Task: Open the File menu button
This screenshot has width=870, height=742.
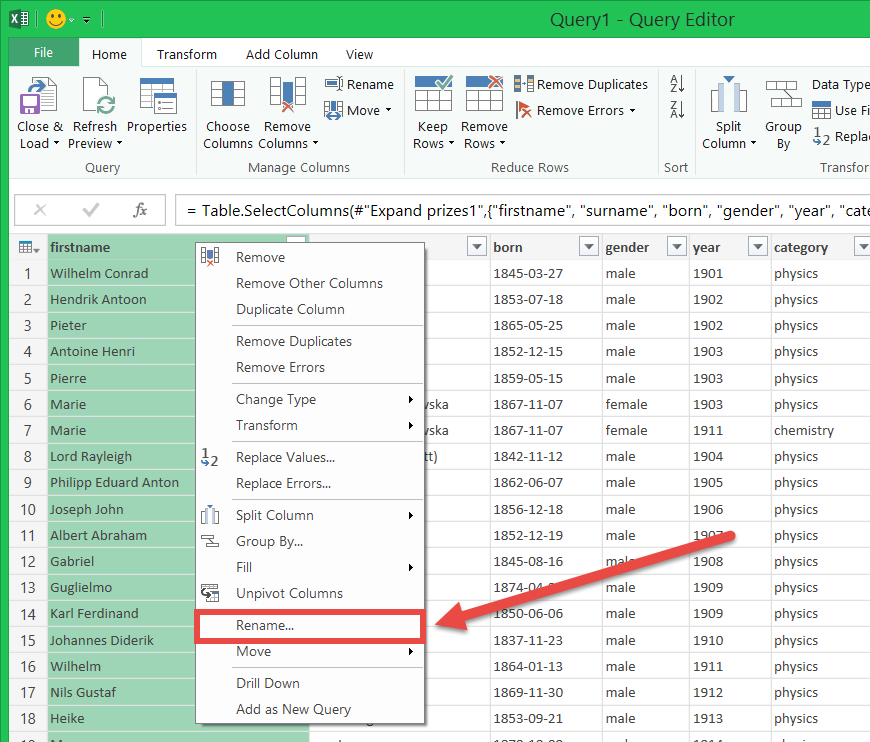Action: tap(44, 53)
